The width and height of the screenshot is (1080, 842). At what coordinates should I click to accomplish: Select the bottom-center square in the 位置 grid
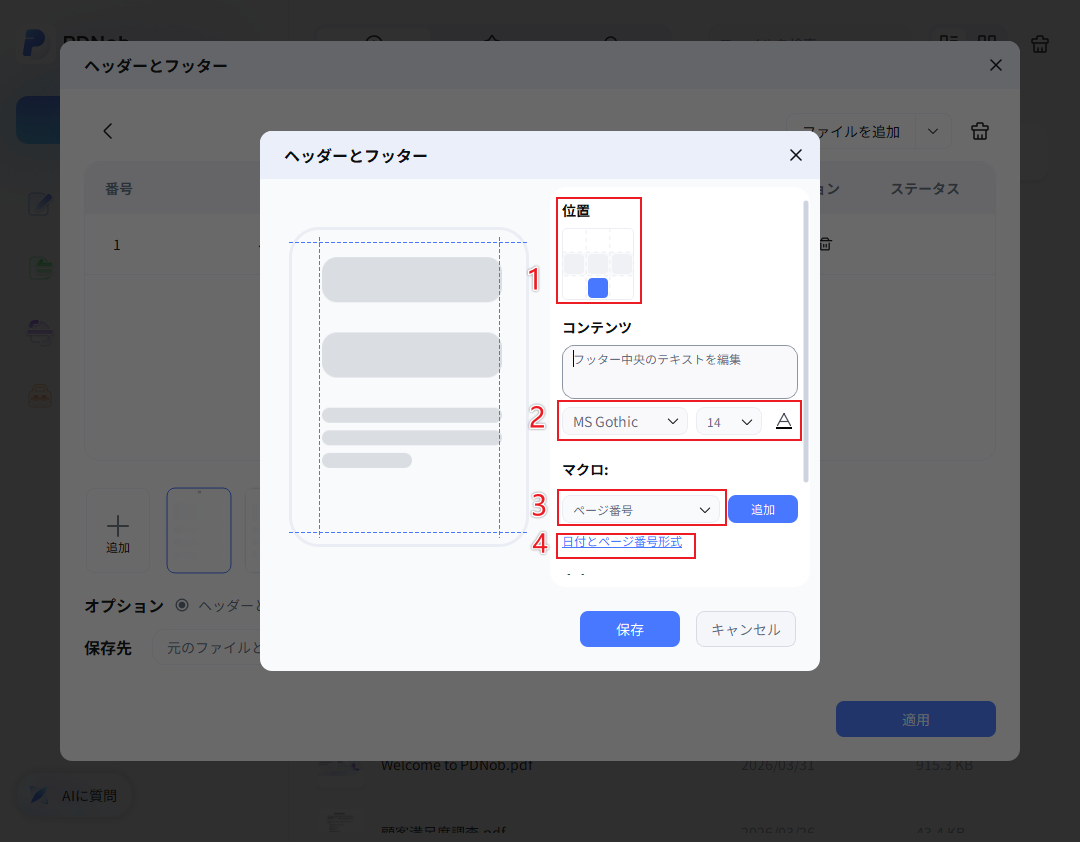click(598, 286)
